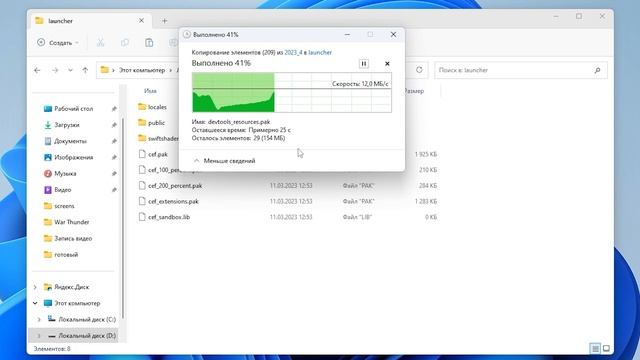Click the Видео pin icon
The image size is (640, 360).
point(114,190)
